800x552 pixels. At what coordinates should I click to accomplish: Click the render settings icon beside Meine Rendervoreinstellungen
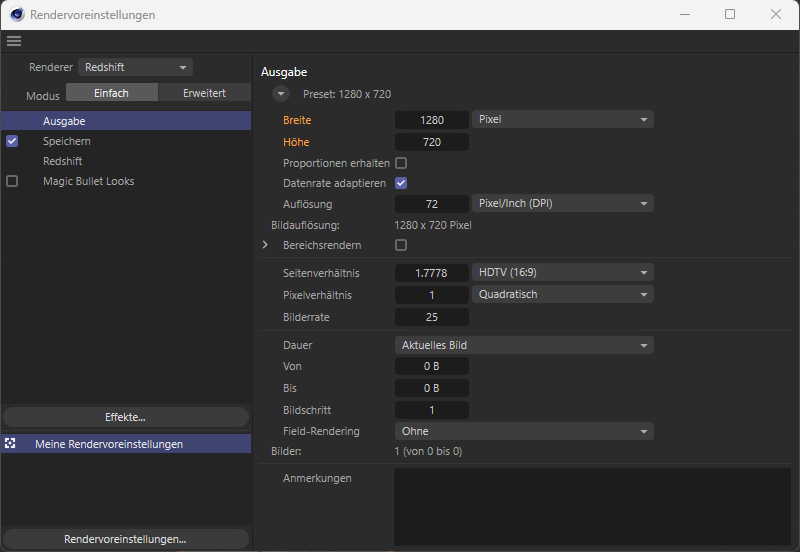[x=11, y=443]
